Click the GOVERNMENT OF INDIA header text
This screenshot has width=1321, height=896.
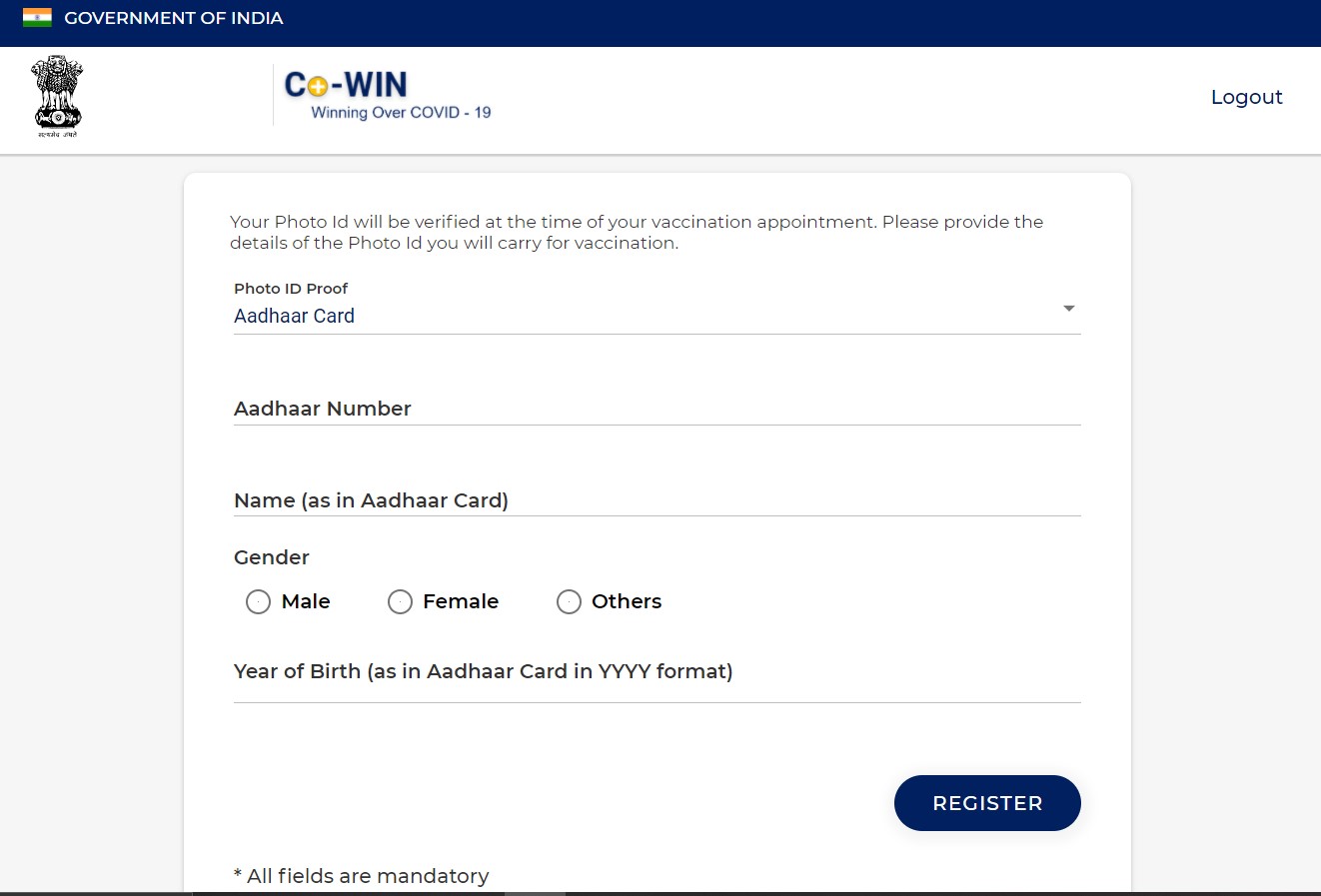click(x=174, y=18)
